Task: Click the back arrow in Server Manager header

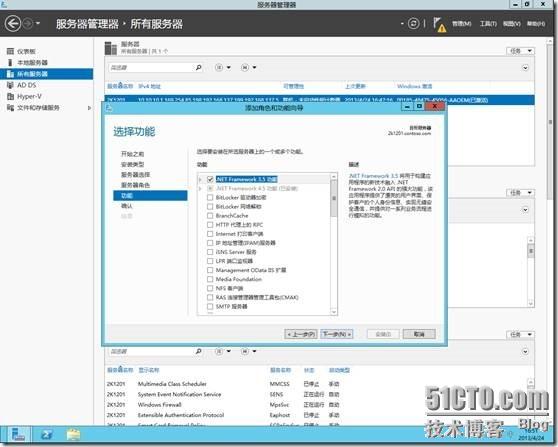Action: pyautogui.click(x=13, y=24)
